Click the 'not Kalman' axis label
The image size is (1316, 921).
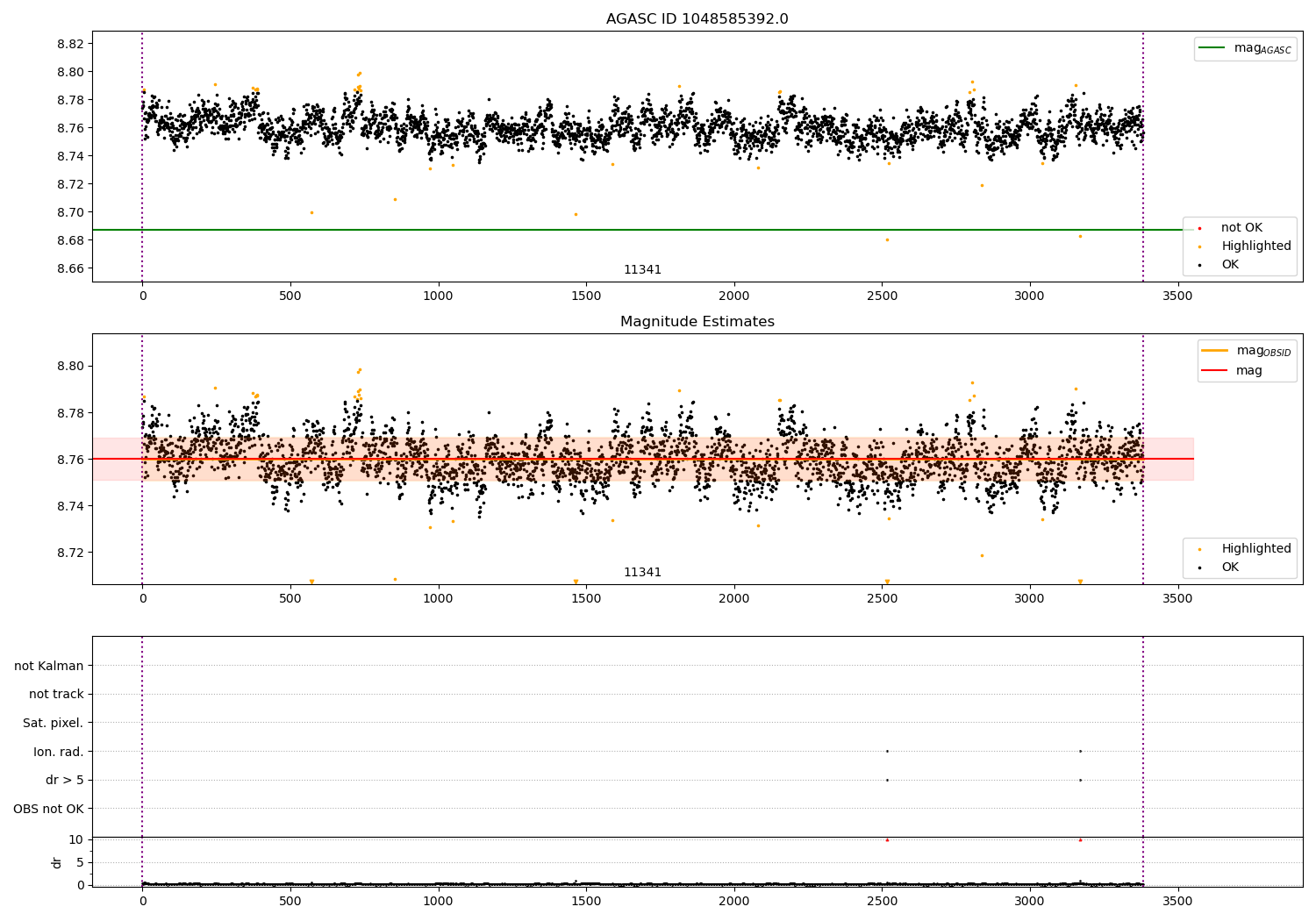(49, 666)
